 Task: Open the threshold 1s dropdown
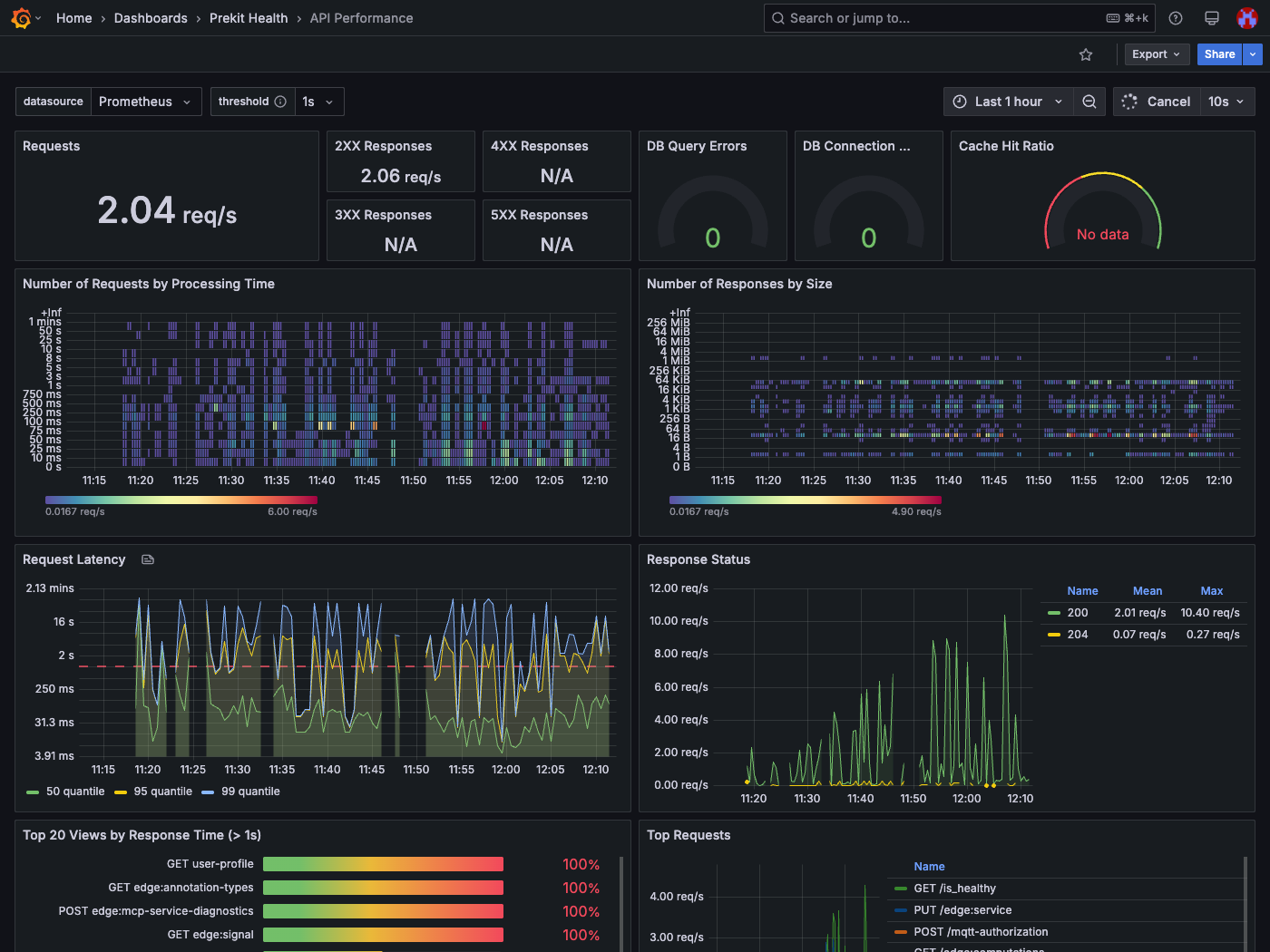click(x=318, y=102)
